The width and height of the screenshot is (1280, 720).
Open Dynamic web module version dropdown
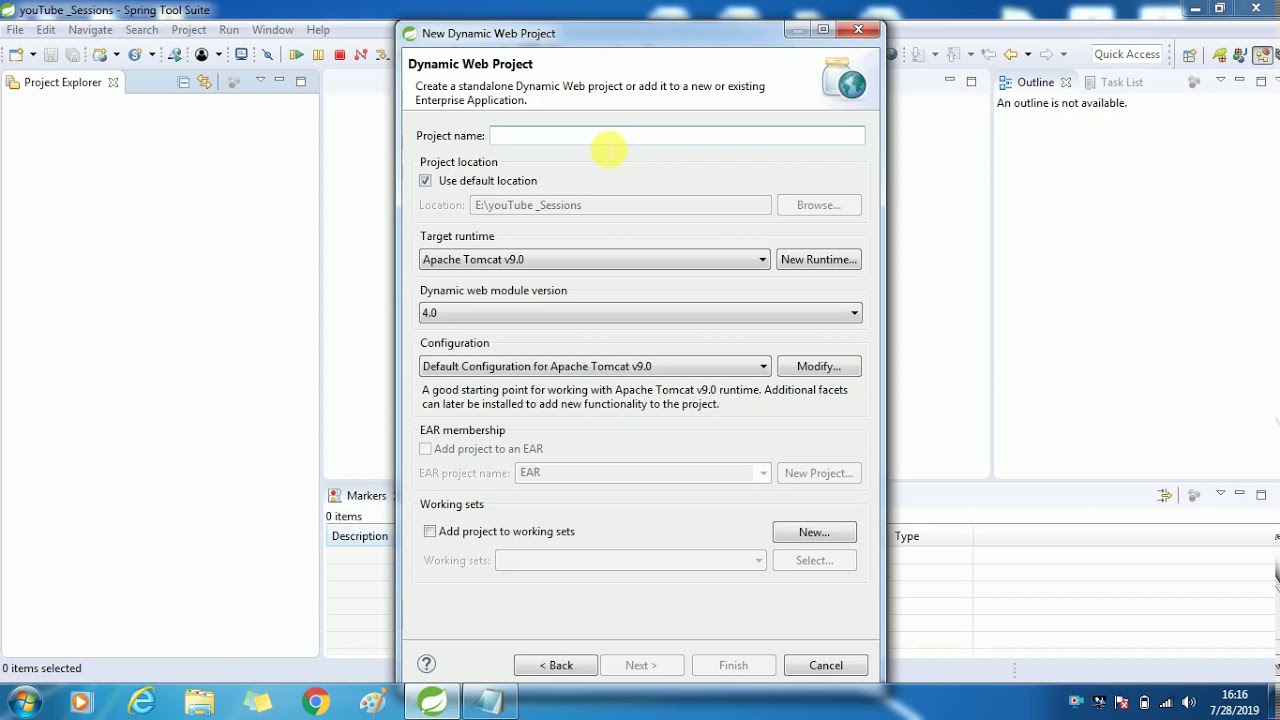click(641, 313)
